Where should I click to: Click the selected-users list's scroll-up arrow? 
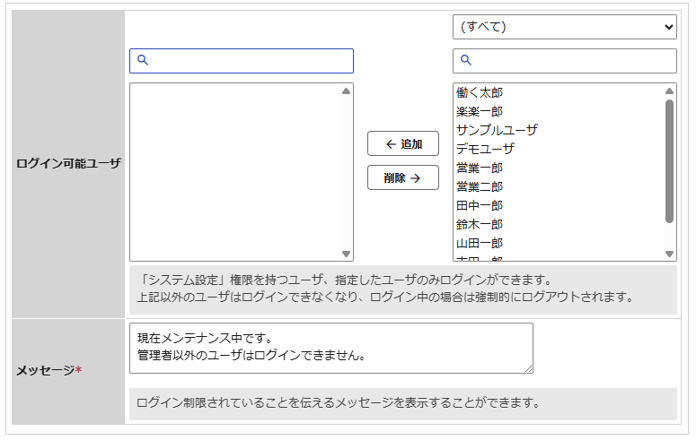346,91
